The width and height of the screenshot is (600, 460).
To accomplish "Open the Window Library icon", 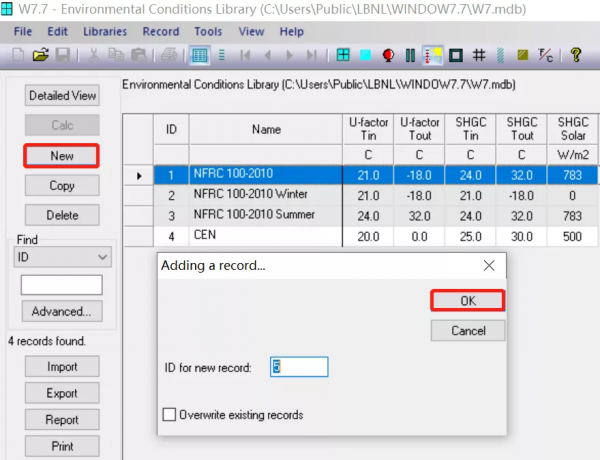I will click(343, 55).
